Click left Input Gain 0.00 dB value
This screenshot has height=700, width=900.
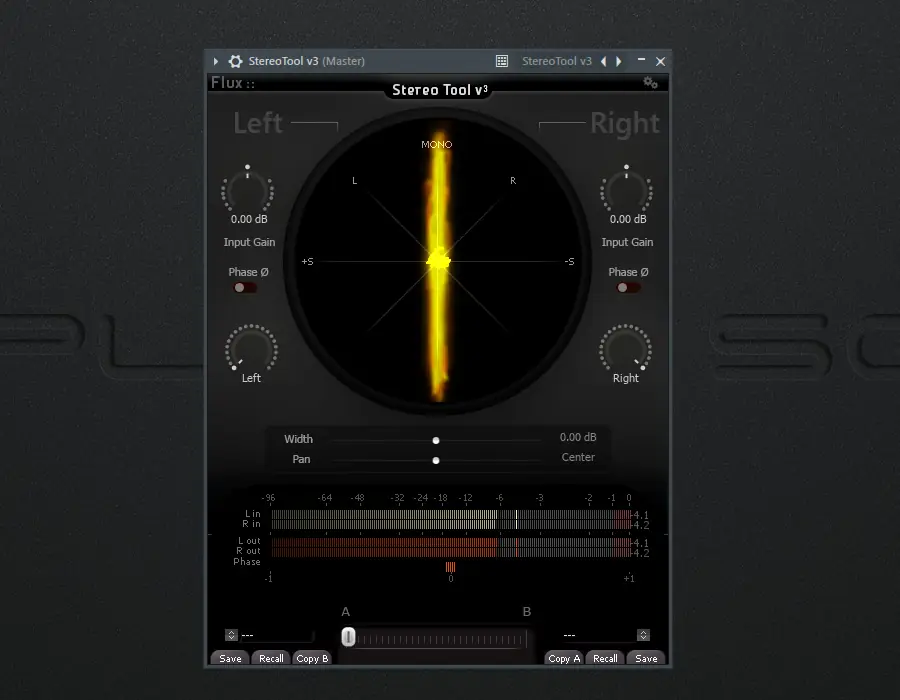click(x=249, y=219)
